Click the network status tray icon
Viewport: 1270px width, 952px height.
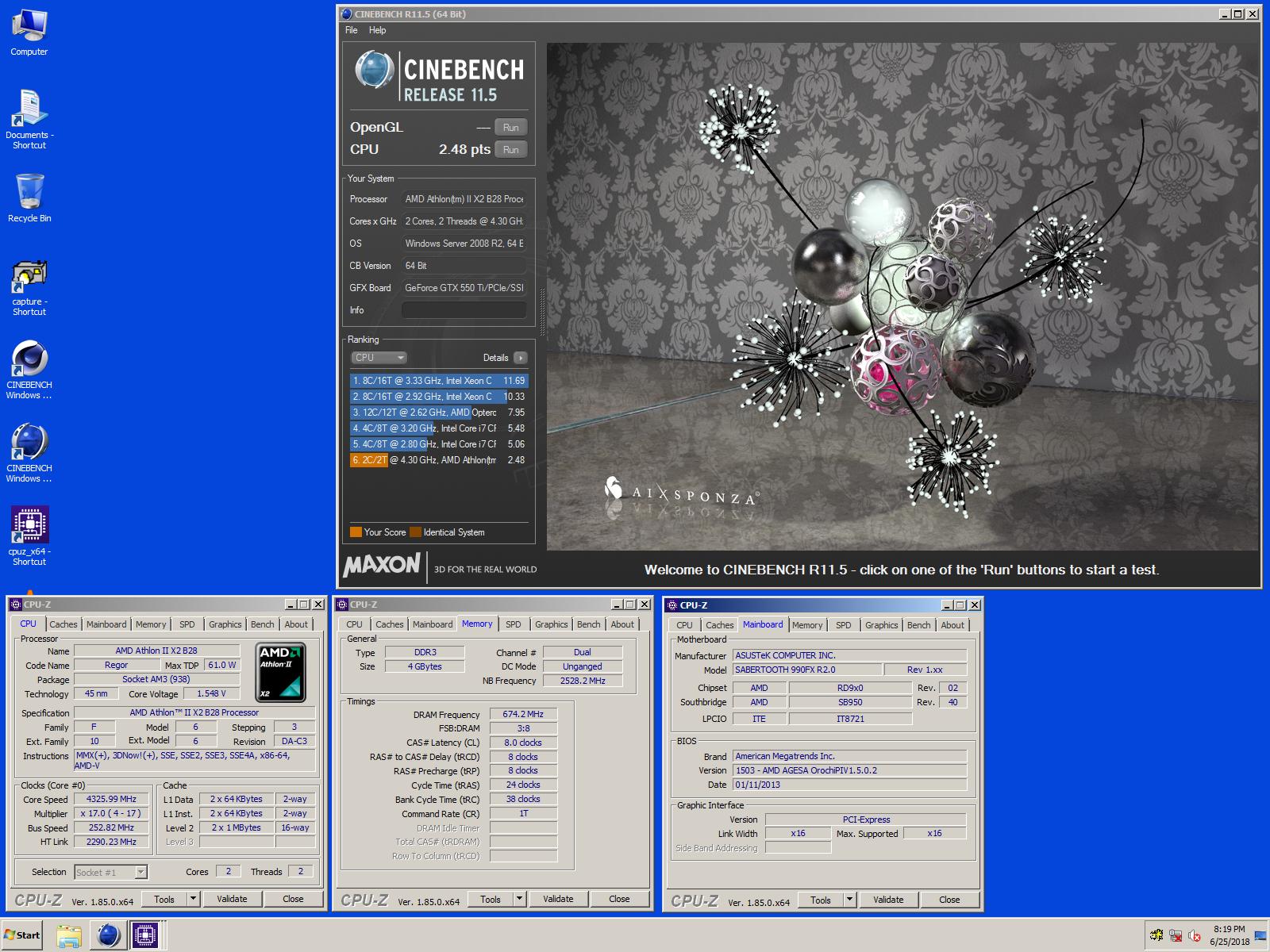coord(1176,936)
